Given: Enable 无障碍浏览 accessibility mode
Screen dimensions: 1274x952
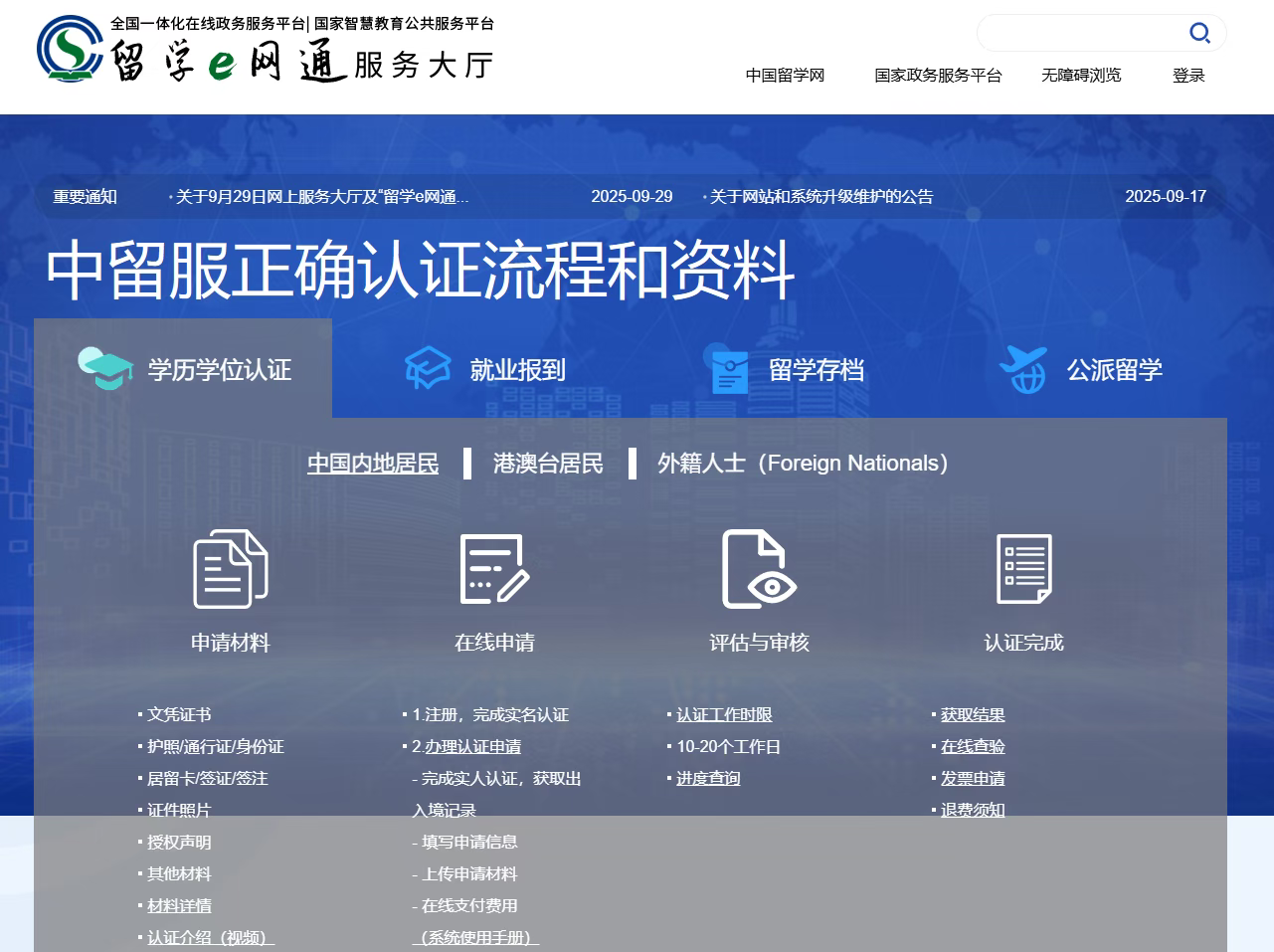Looking at the screenshot, I should click(x=1080, y=76).
